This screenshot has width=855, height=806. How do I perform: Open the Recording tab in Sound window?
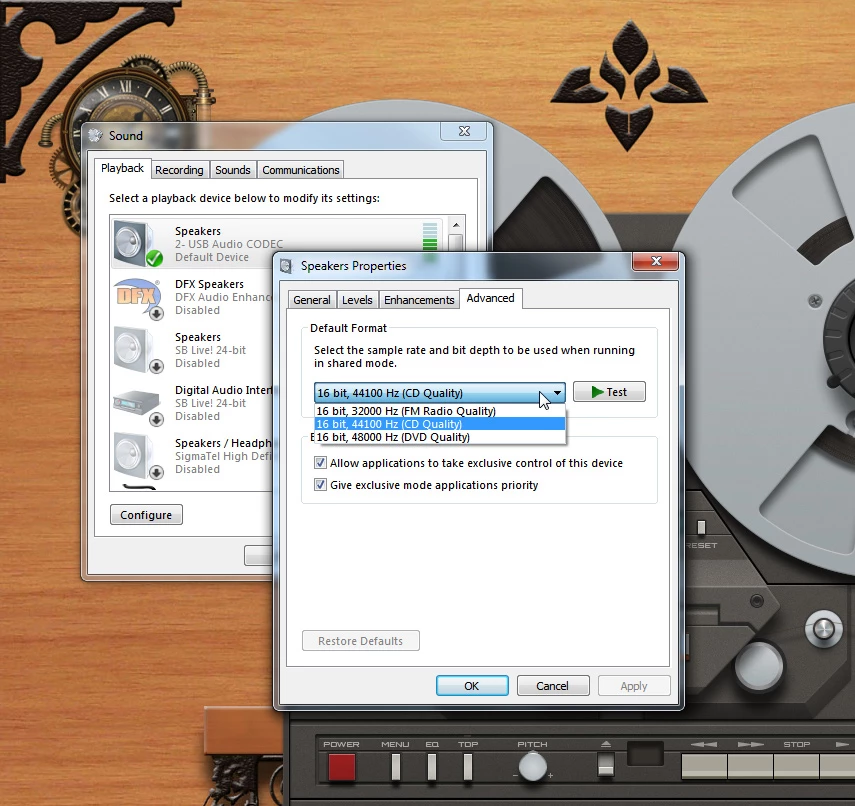coord(179,170)
